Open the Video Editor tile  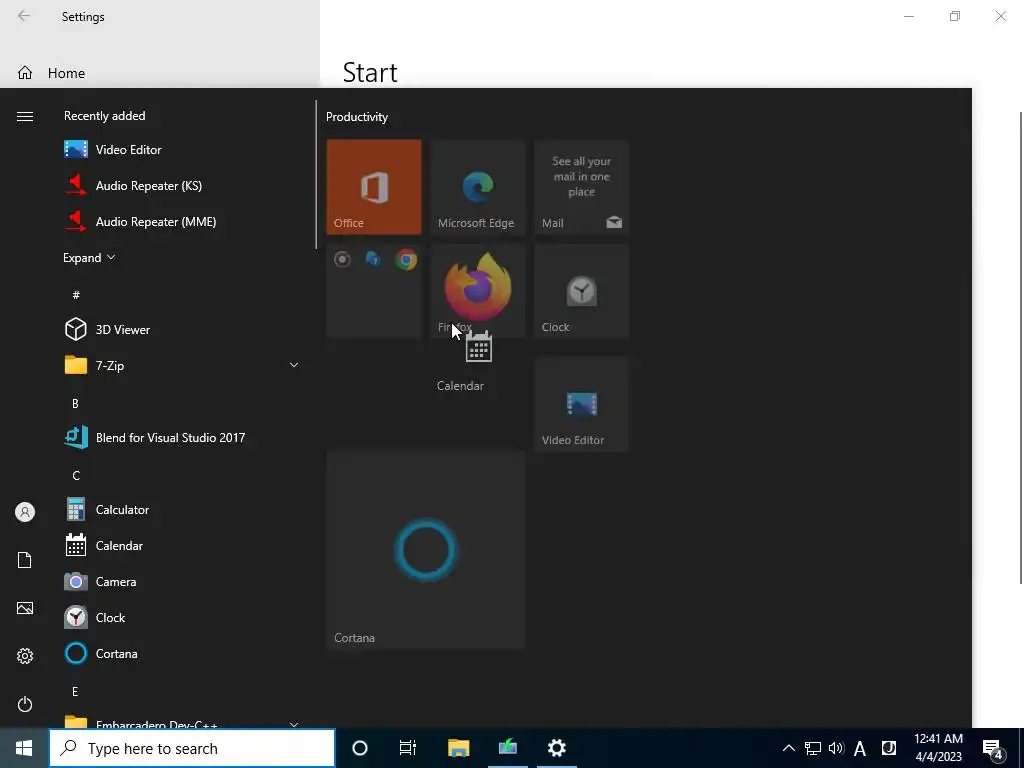click(581, 404)
